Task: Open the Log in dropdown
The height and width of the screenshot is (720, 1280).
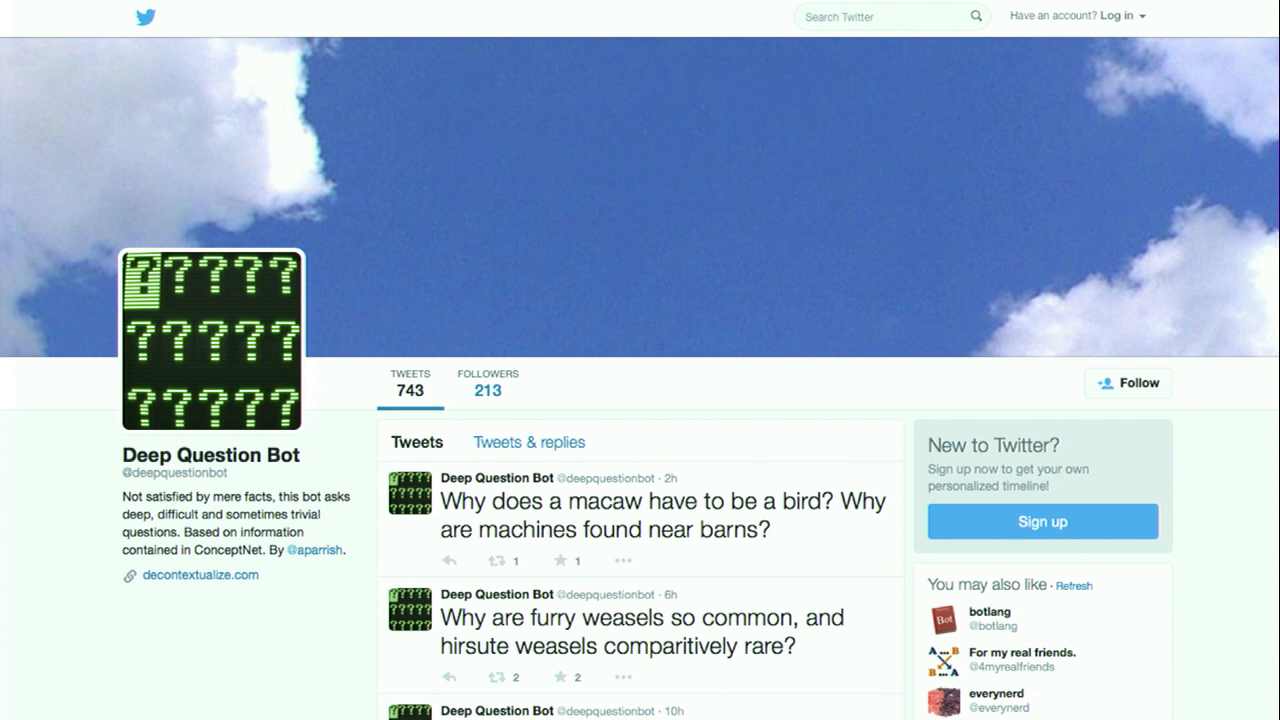Action: [x=1123, y=16]
